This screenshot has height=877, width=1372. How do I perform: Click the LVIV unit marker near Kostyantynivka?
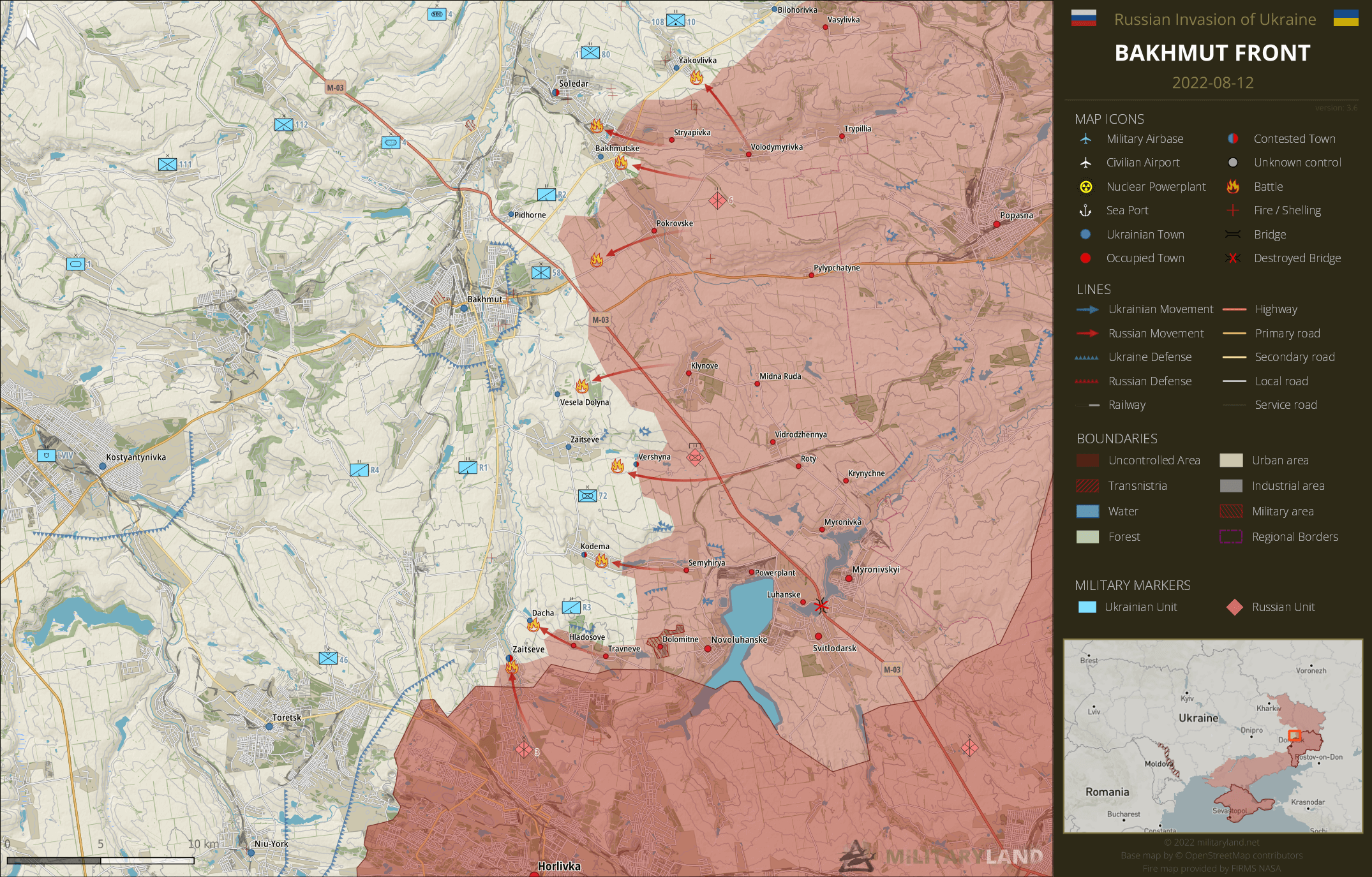pyautogui.click(x=47, y=455)
